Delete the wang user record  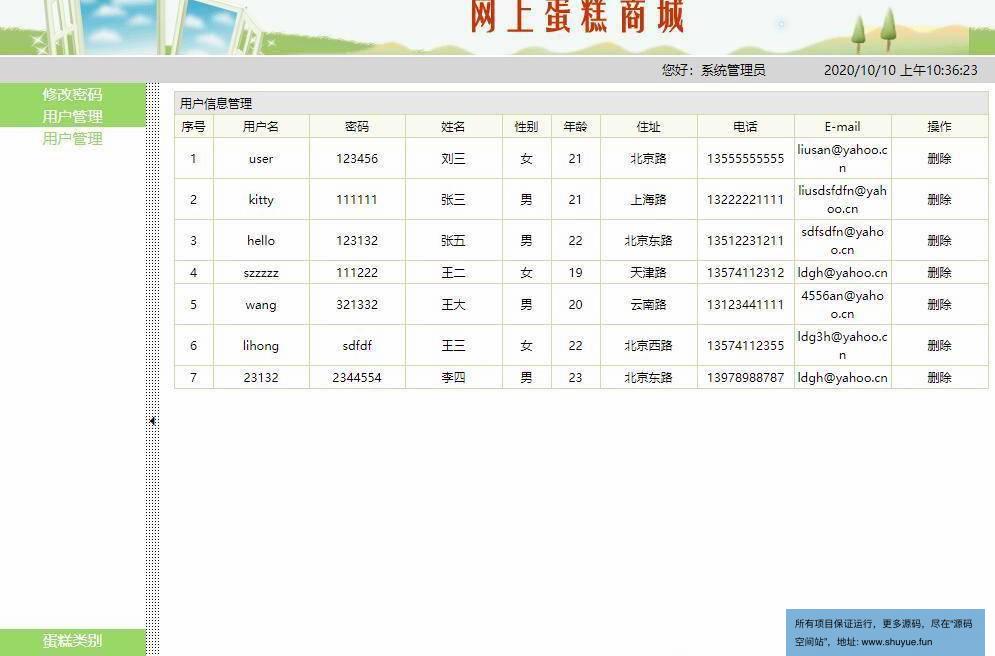tap(938, 305)
